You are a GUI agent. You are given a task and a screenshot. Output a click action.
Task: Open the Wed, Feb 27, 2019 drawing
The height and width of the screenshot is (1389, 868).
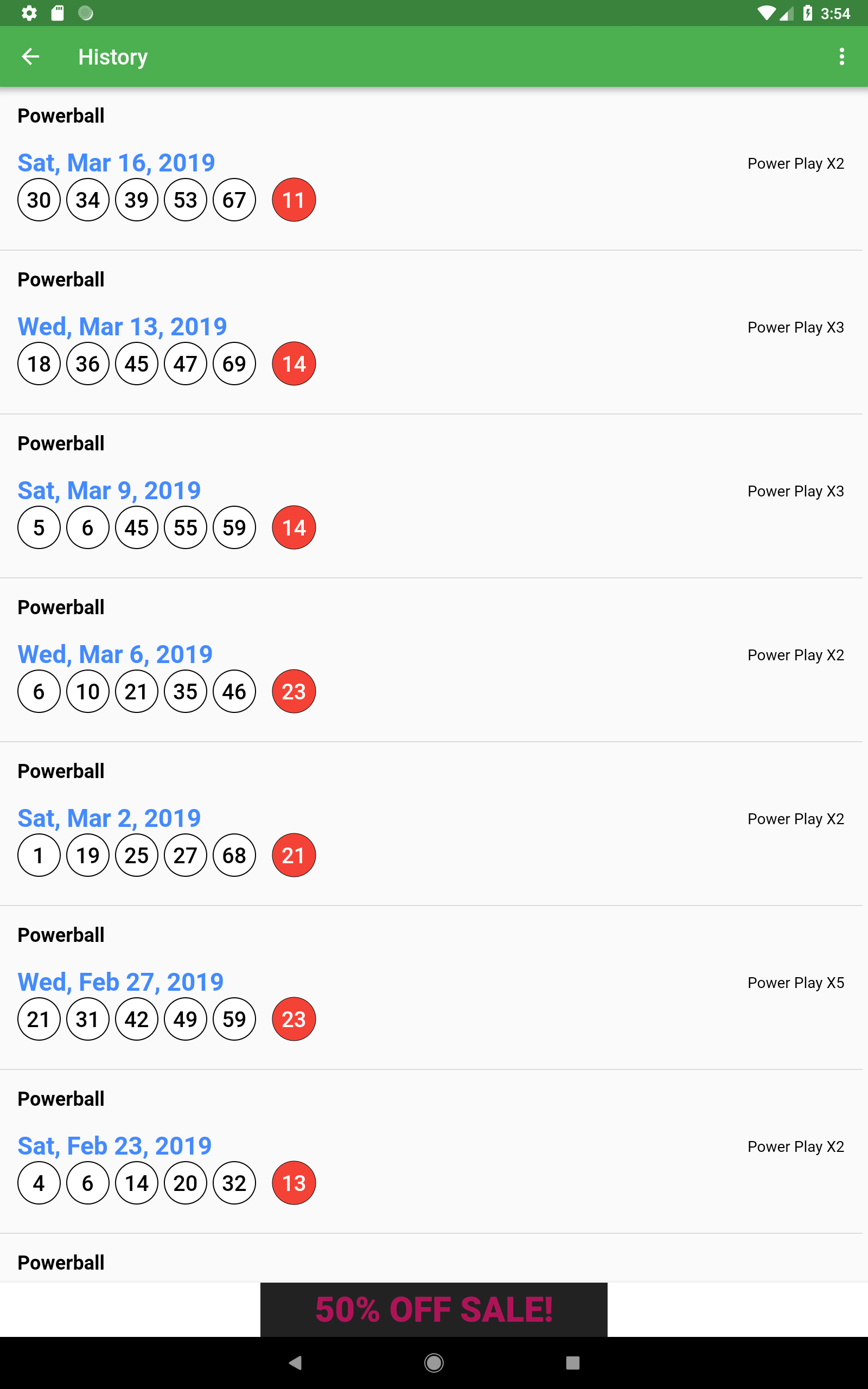coord(120,982)
